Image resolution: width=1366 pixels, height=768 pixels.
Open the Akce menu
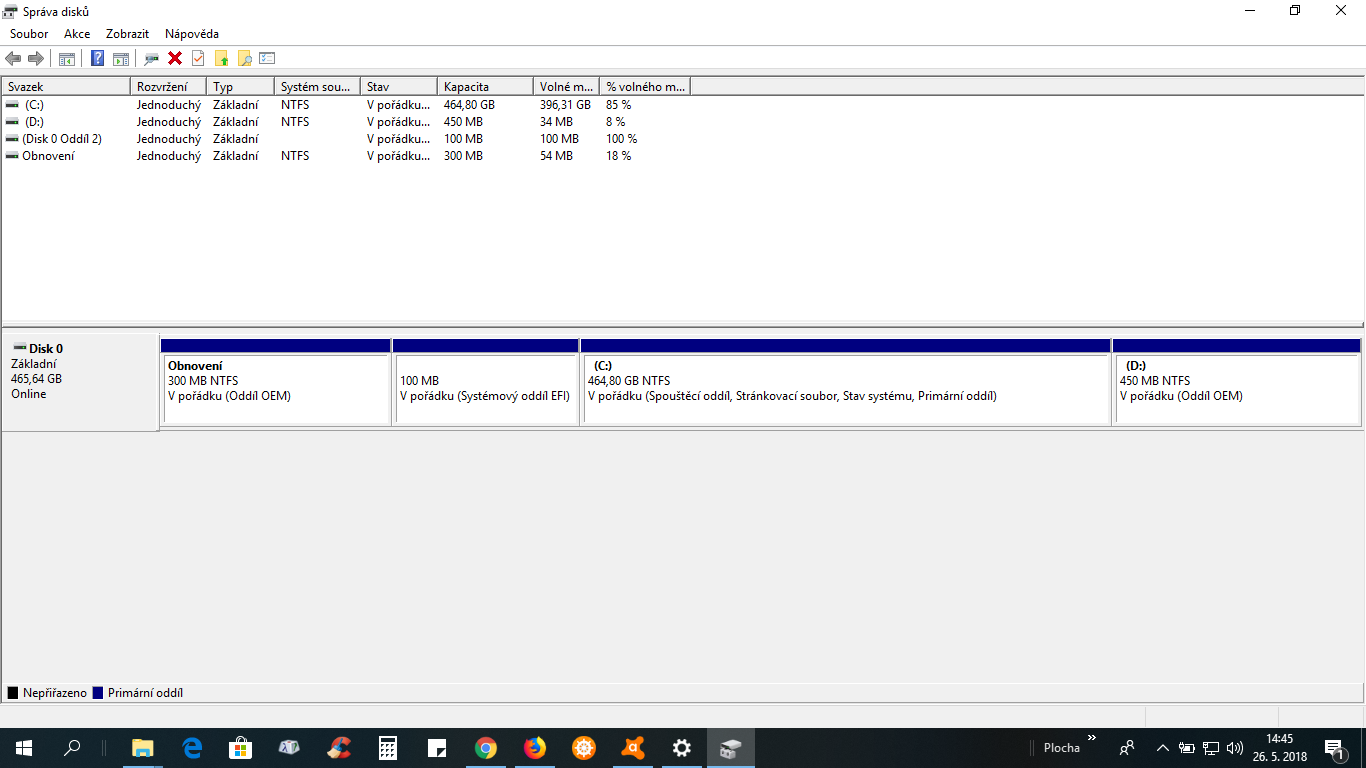pos(77,34)
